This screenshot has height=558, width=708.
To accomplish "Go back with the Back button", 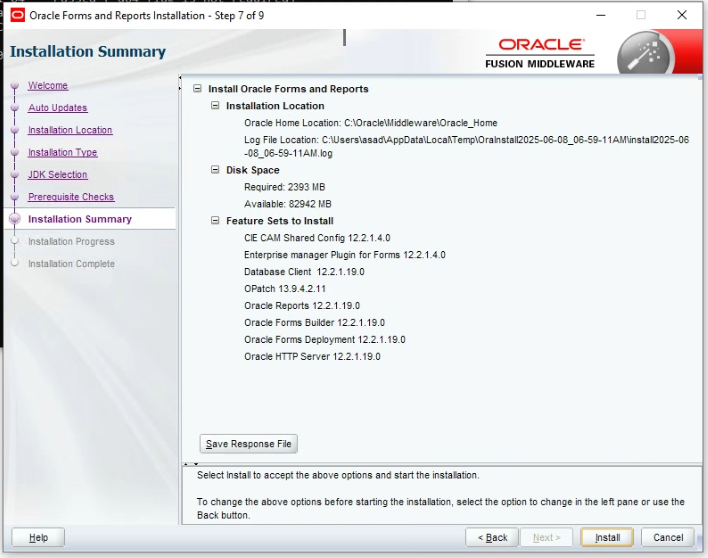I will [492, 537].
